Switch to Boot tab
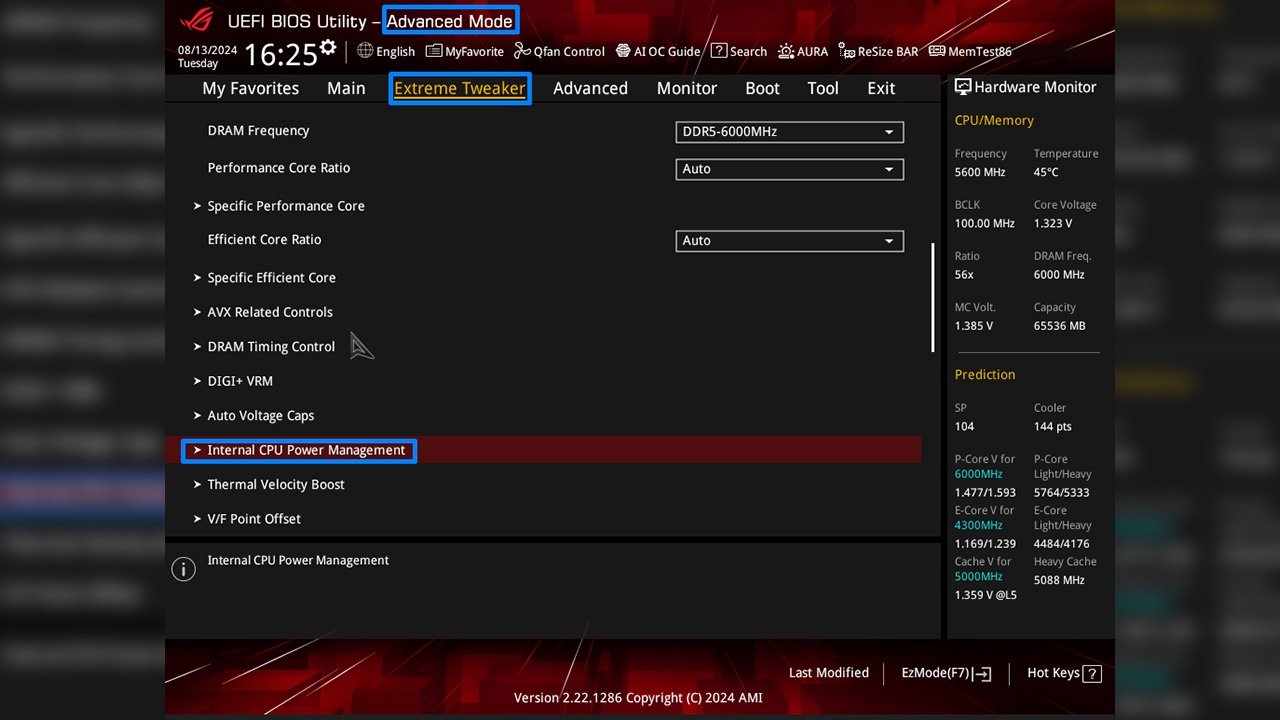 point(762,88)
